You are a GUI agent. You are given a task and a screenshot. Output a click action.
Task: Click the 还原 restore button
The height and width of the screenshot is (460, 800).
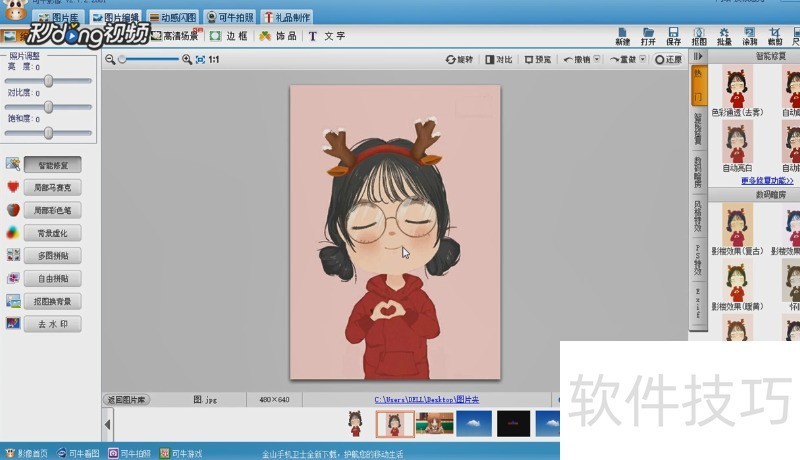click(668, 60)
